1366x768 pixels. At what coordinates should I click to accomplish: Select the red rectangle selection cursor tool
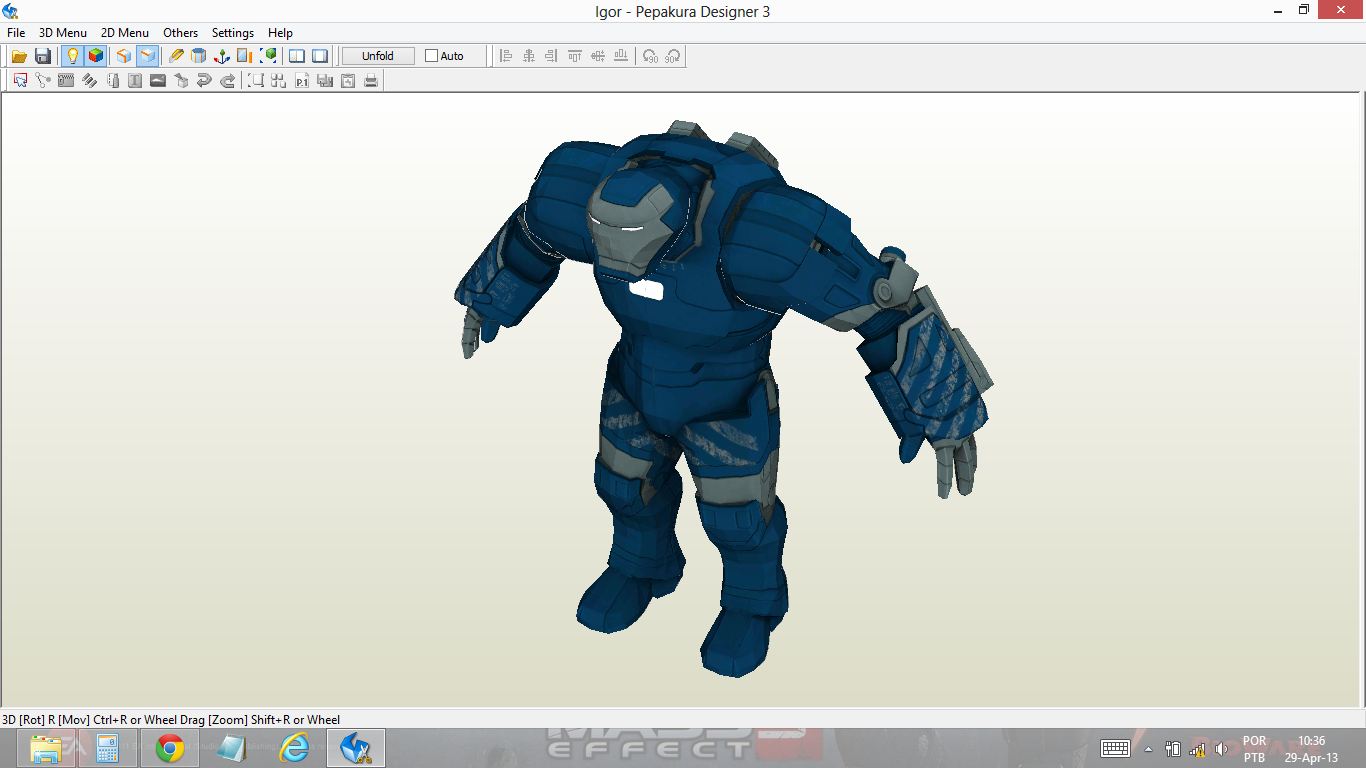[x=20, y=80]
